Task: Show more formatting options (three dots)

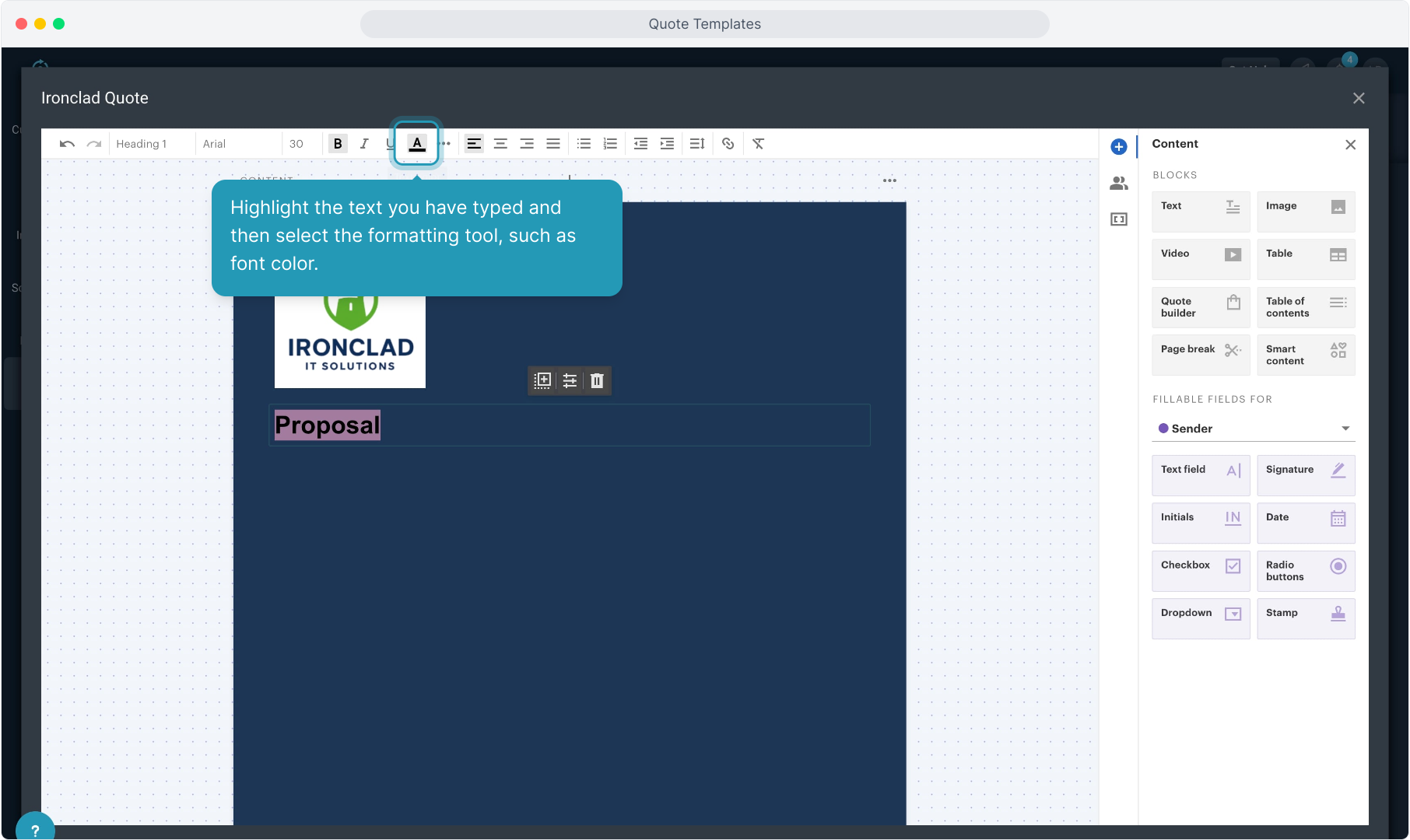Action: click(x=445, y=144)
